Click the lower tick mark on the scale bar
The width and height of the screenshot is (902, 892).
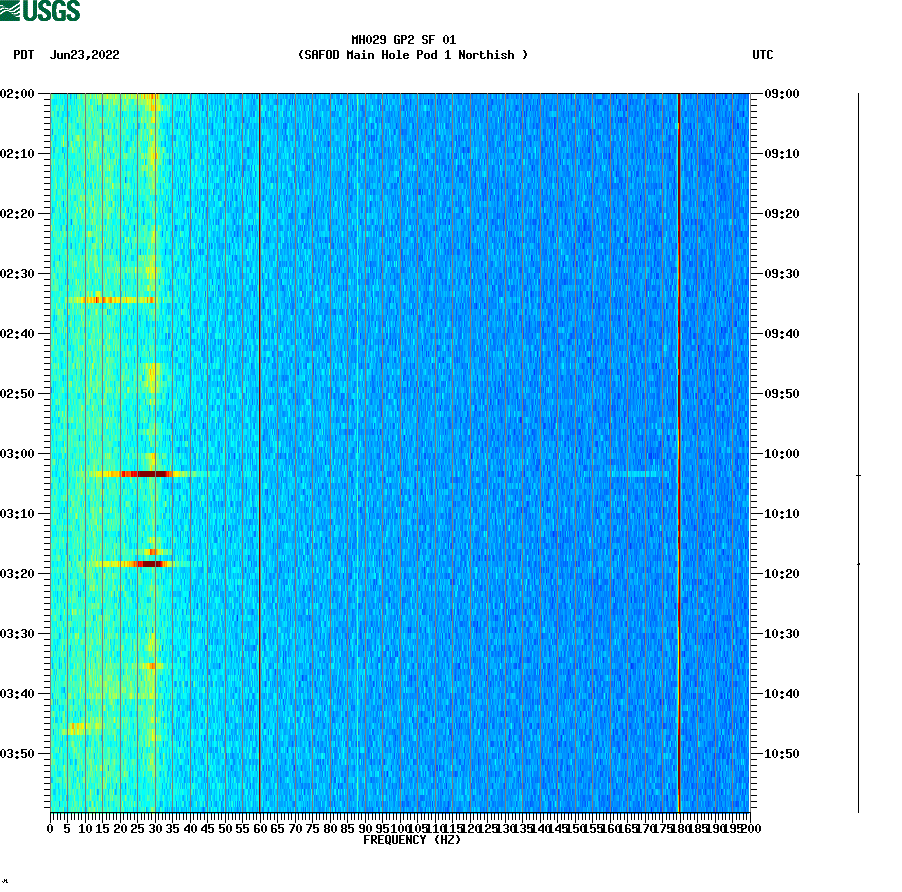(858, 563)
